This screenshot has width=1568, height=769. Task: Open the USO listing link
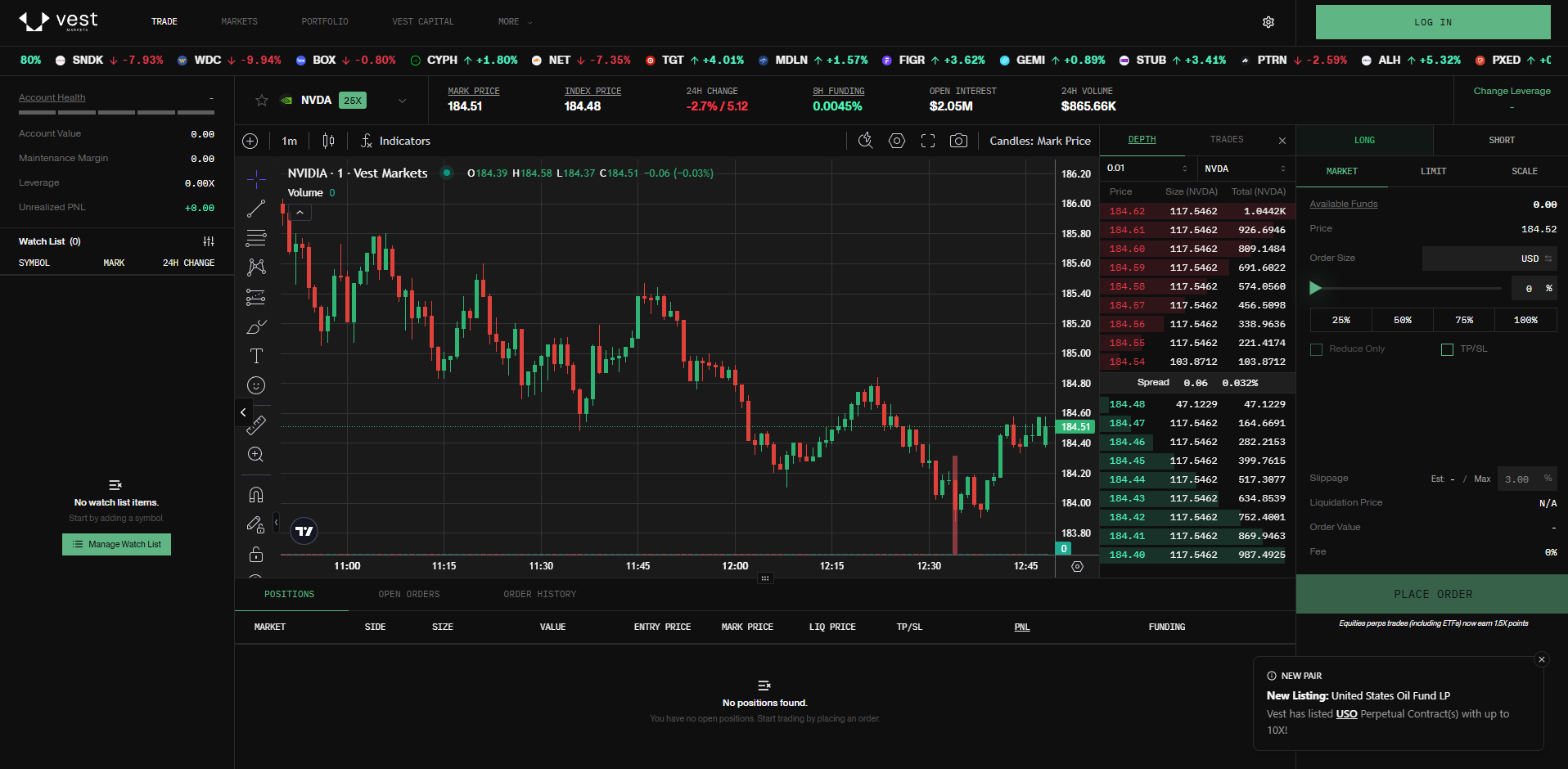click(x=1346, y=714)
